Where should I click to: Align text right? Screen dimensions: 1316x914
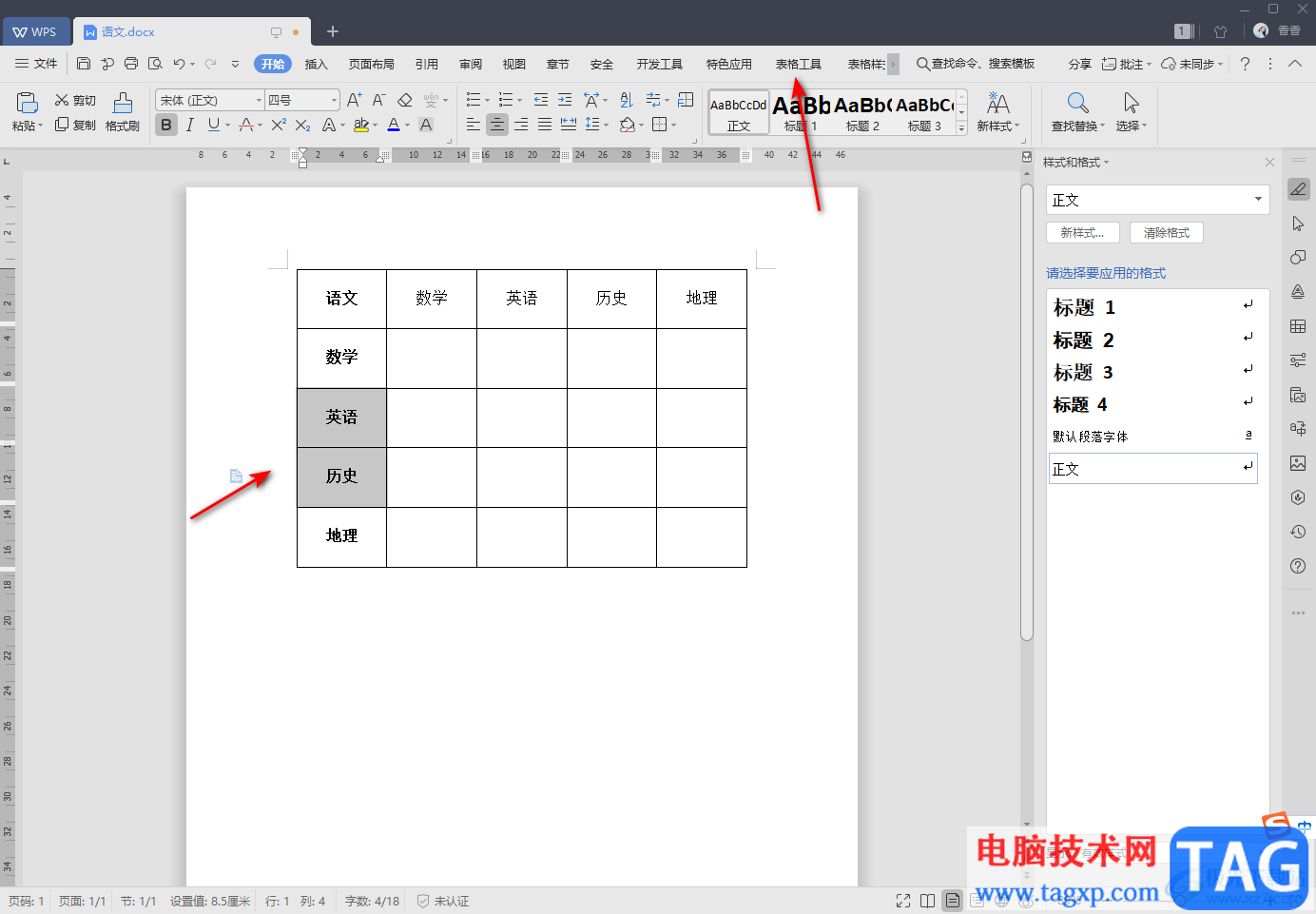521,125
